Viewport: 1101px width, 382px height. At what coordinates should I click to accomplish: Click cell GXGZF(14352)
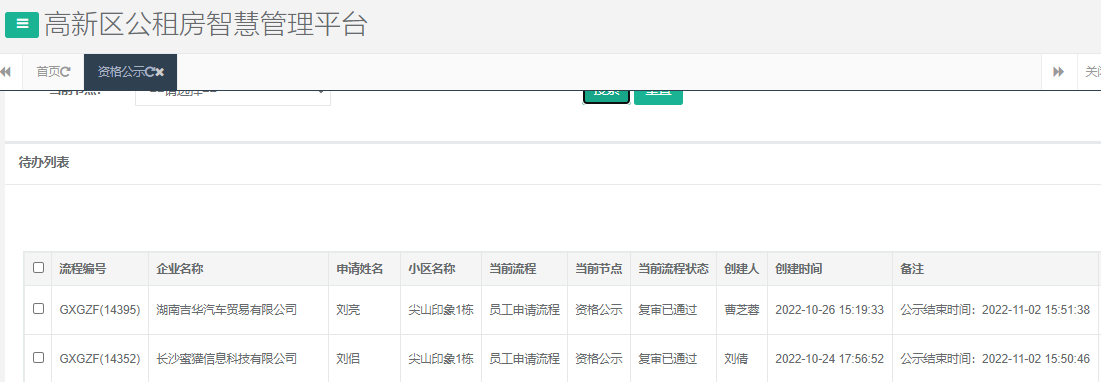click(x=100, y=359)
